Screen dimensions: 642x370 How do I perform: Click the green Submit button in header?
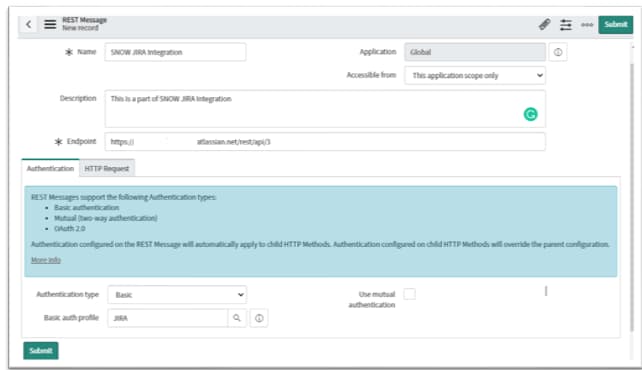(615, 25)
